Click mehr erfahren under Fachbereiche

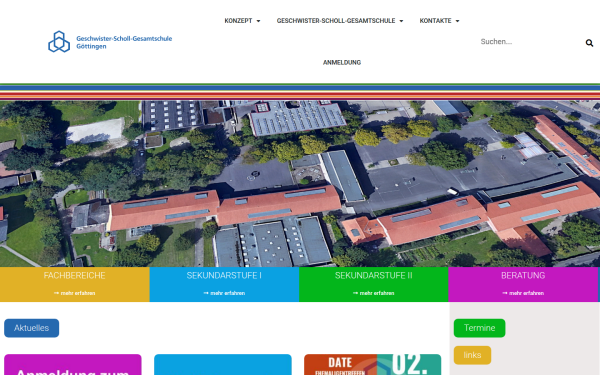(x=75, y=293)
